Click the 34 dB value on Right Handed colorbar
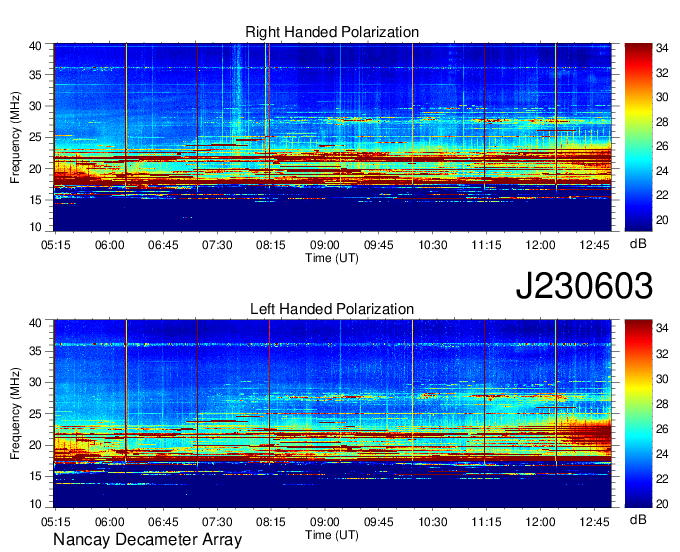The height and width of the screenshot is (552, 680). point(662,49)
